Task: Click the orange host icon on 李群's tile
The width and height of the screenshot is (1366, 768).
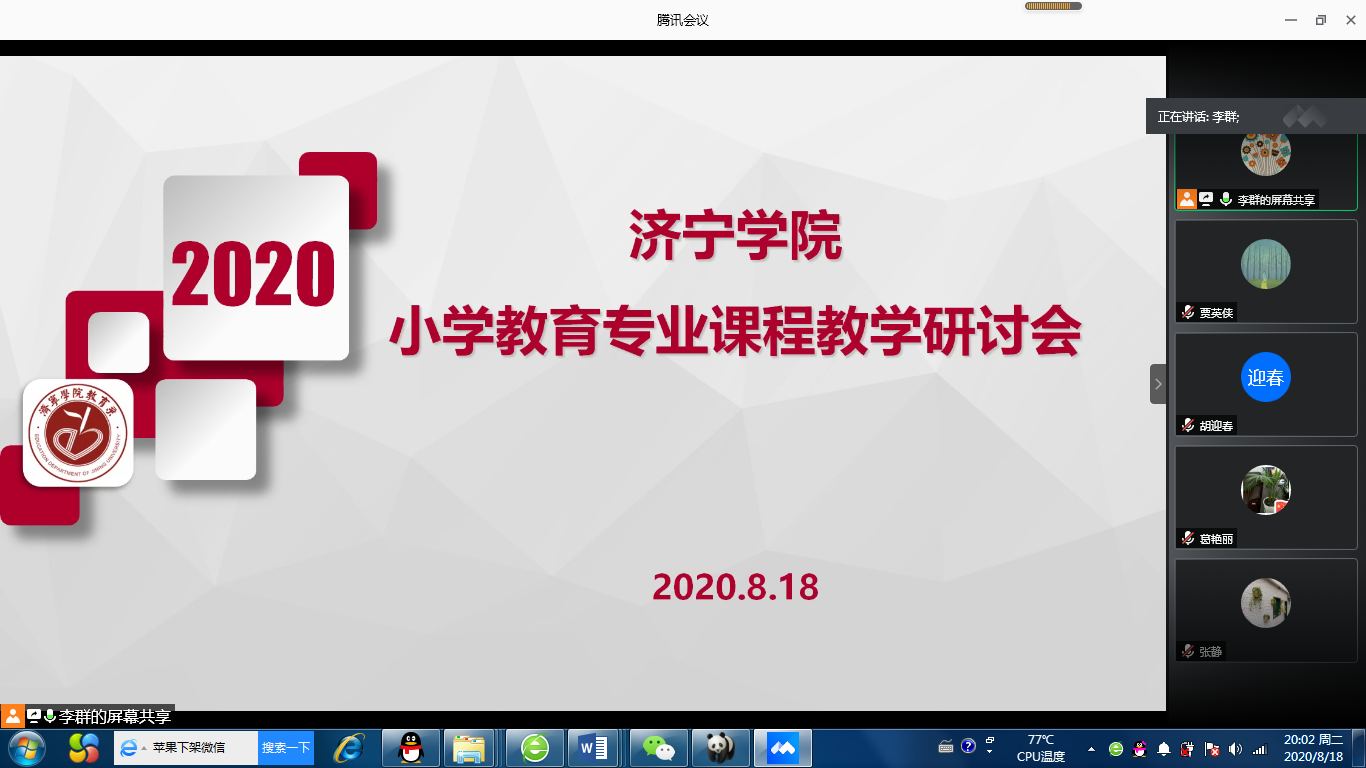Action: tap(1187, 200)
